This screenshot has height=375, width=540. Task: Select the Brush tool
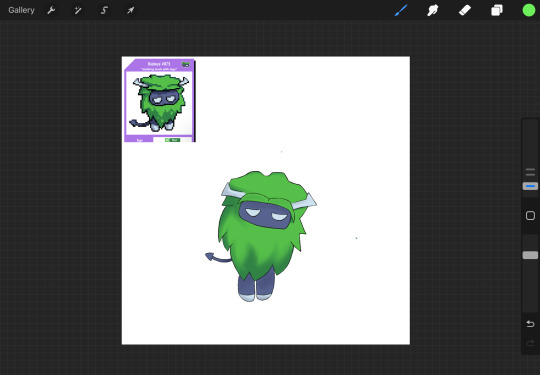(401, 10)
